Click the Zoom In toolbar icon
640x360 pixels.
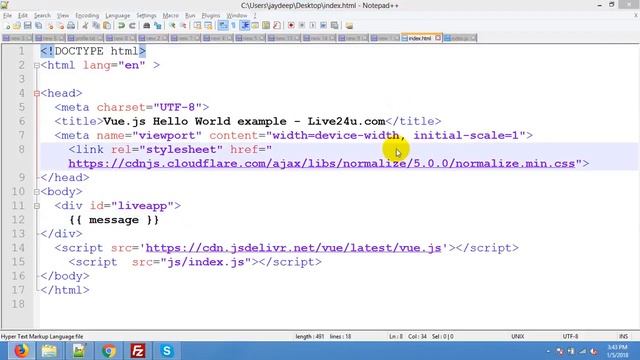tap(172, 26)
